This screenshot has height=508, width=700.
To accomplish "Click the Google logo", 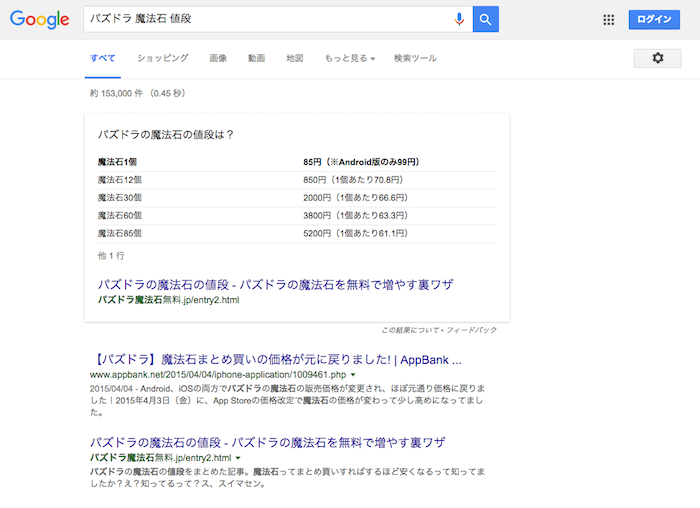I will (x=40, y=20).
